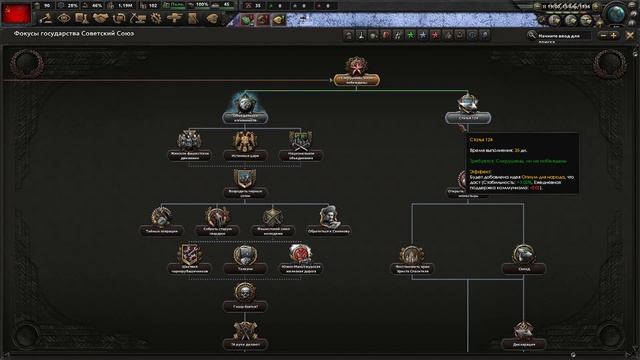This screenshot has width=640, height=360.
Task: Toggle the green star focus filter
Action: pyautogui.click(x=410, y=36)
